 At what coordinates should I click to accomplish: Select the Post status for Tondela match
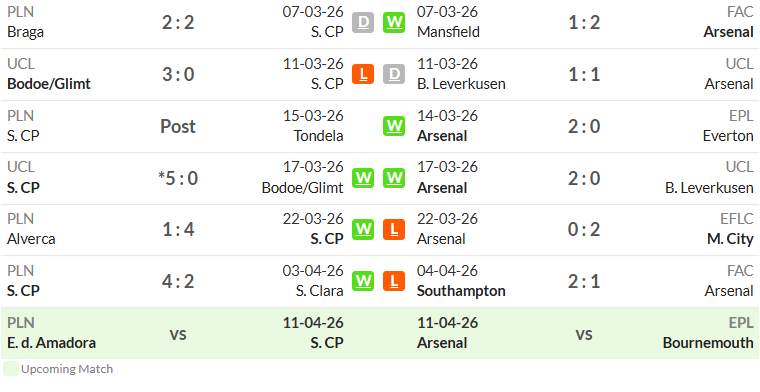point(178,126)
